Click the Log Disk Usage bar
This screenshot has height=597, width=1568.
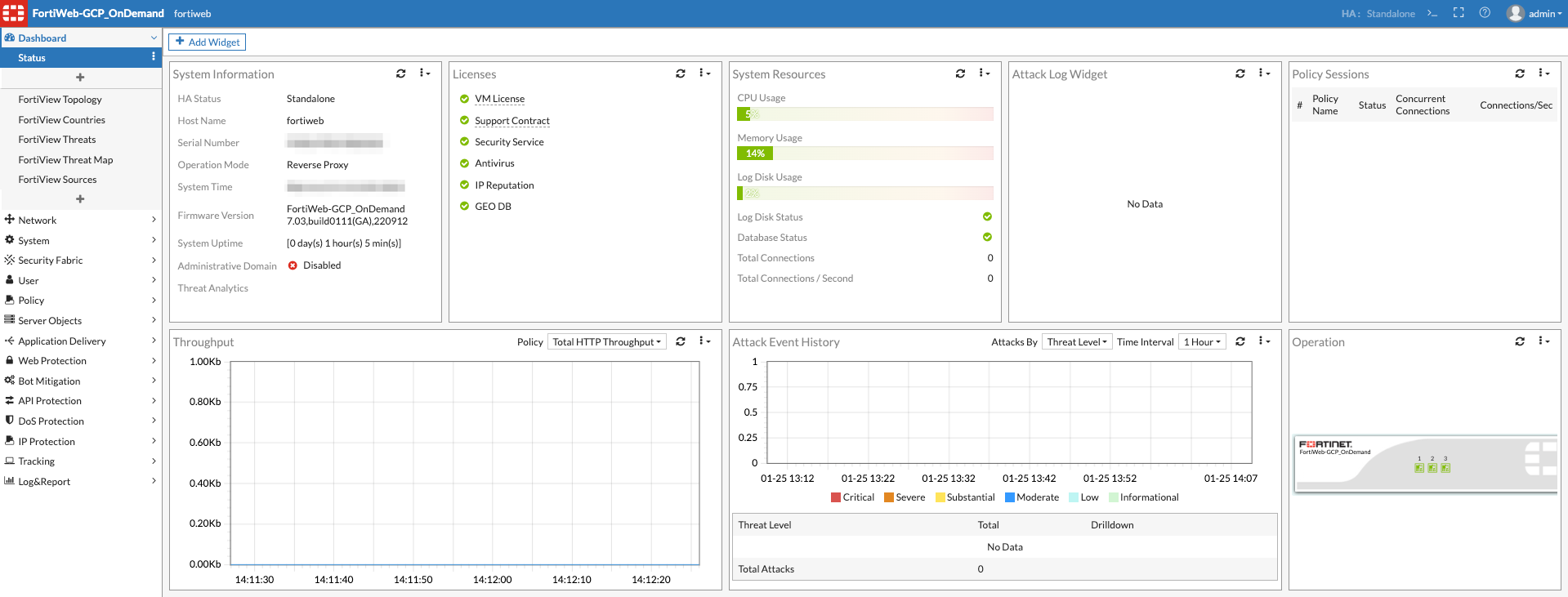(865, 194)
